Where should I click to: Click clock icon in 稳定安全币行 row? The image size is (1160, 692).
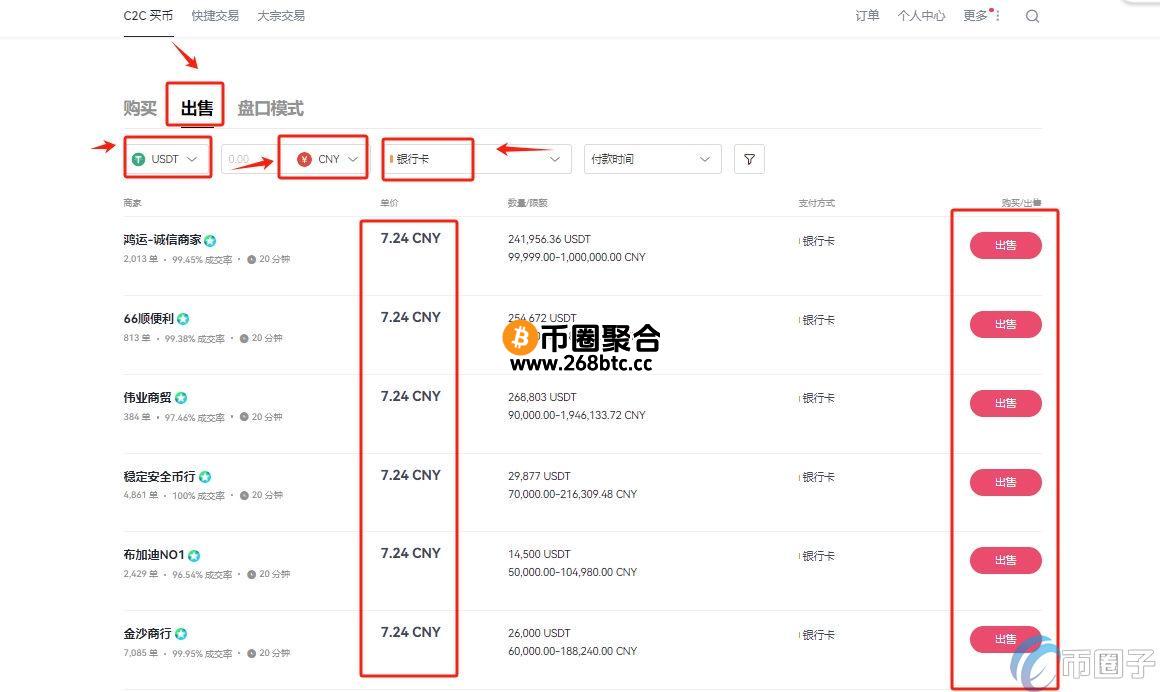tap(244, 496)
